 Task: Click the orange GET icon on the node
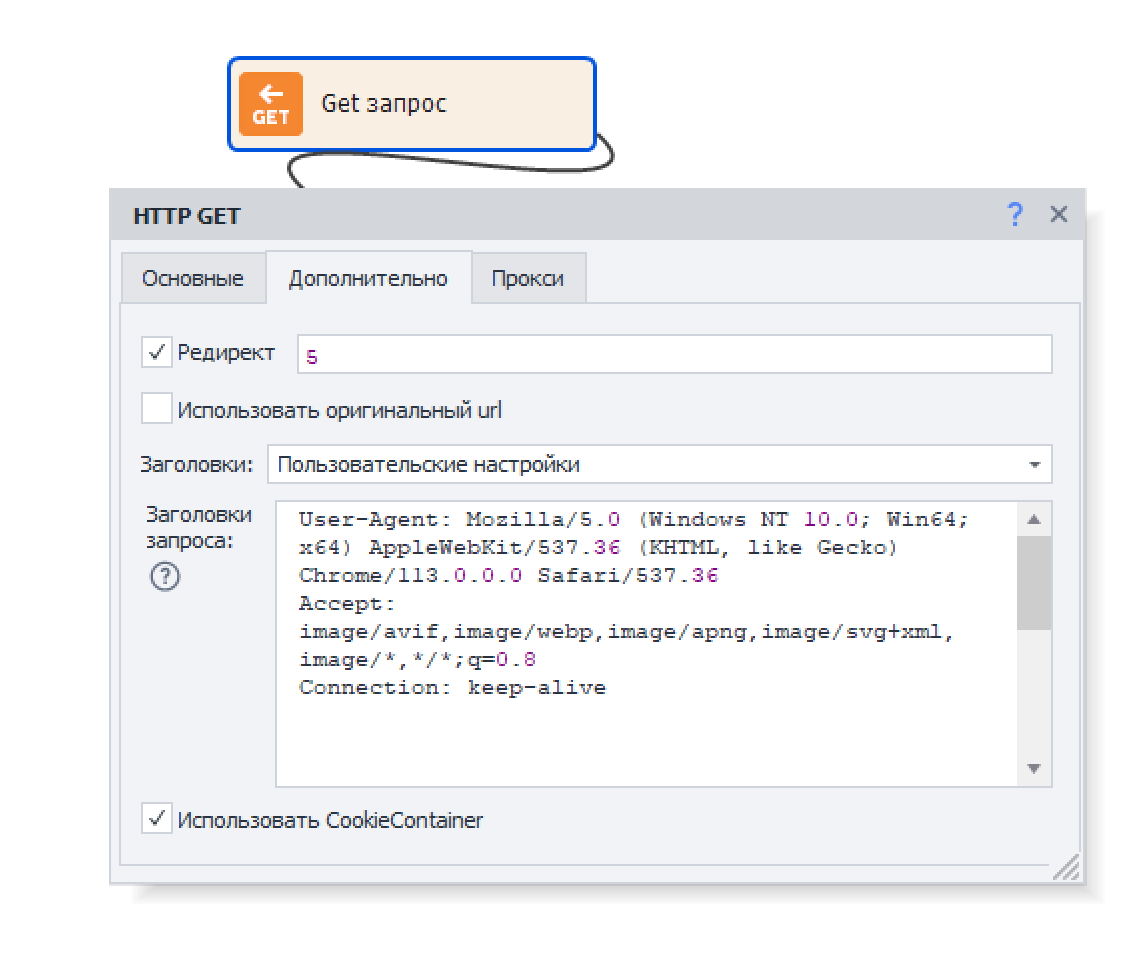point(270,104)
